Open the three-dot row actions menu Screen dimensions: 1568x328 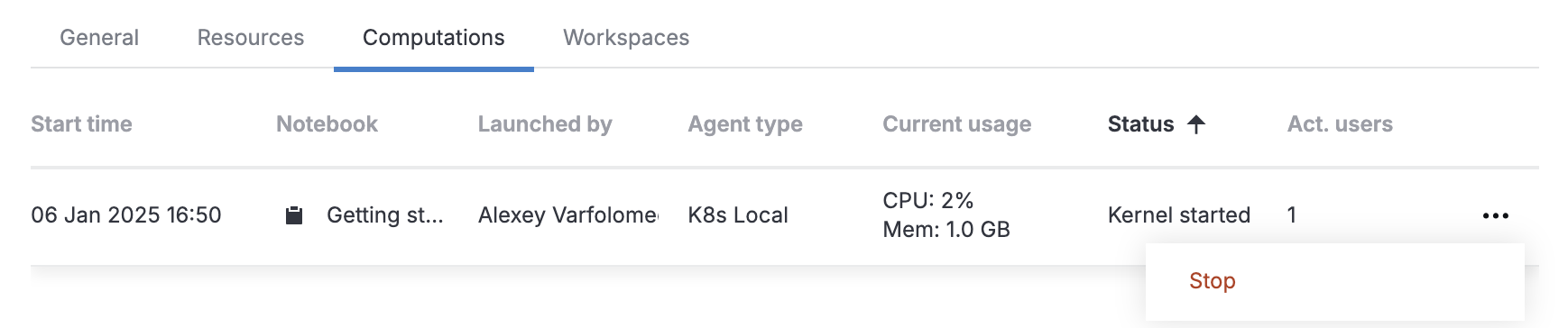pos(1495,215)
